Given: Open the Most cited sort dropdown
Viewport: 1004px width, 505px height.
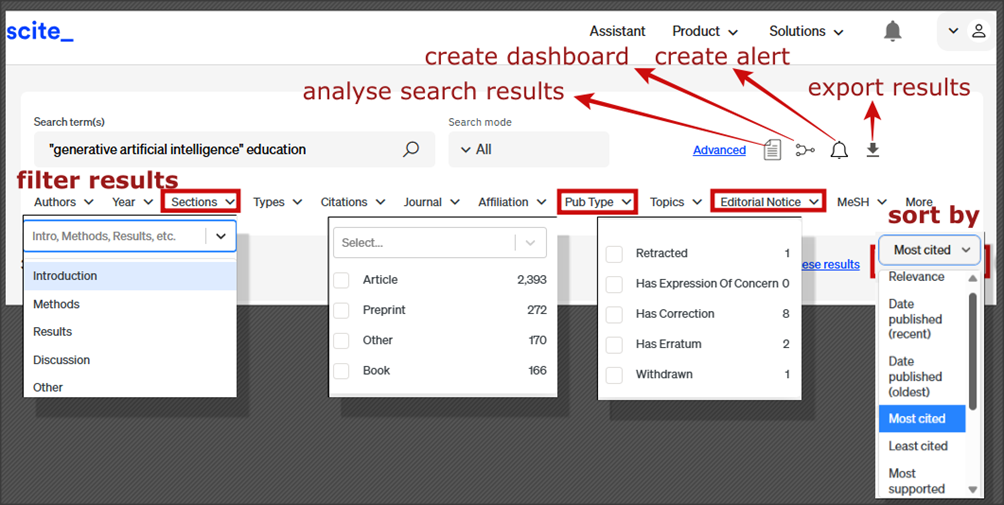Looking at the screenshot, I should tap(931, 250).
